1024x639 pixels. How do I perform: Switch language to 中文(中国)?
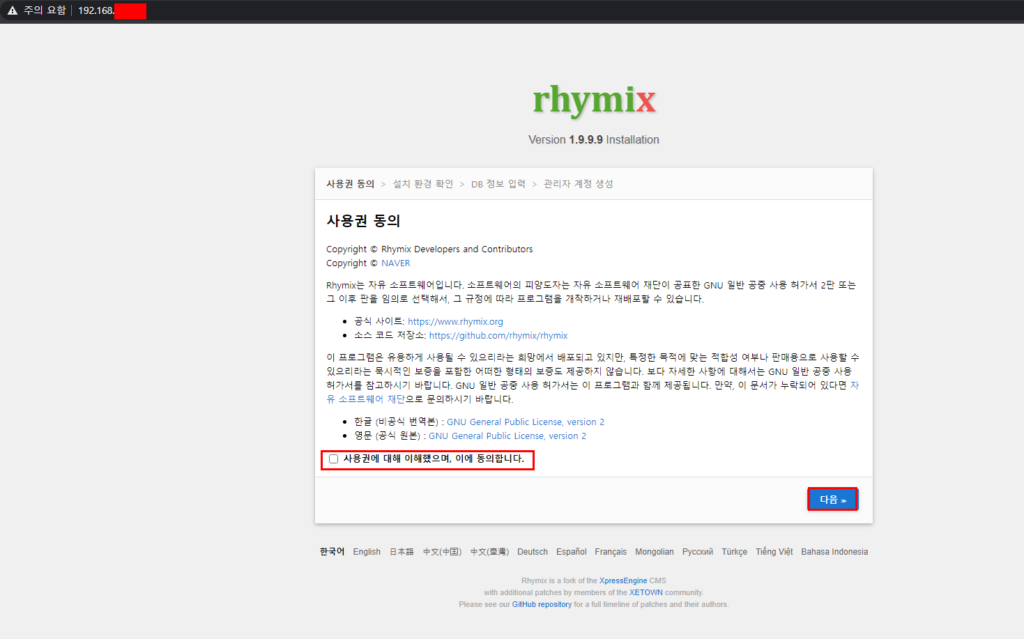tap(442, 551)
